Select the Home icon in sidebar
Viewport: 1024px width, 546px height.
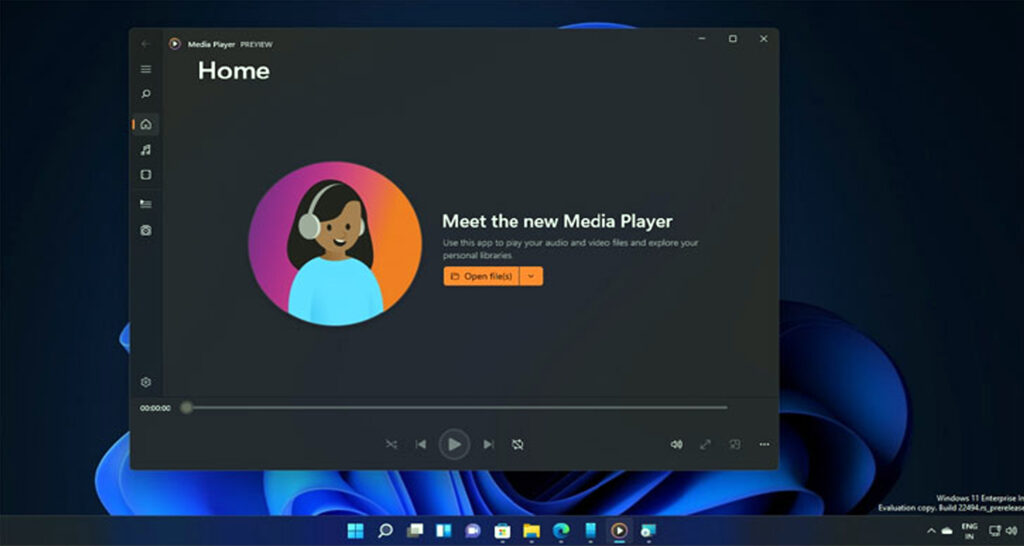click(146, 124)
